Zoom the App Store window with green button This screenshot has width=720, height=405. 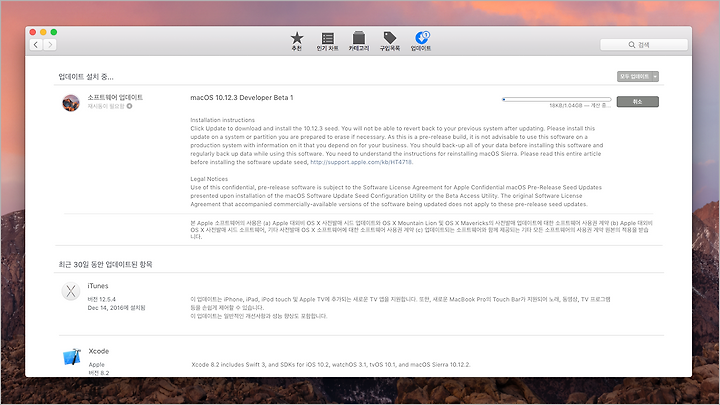[x=54, y=32]
